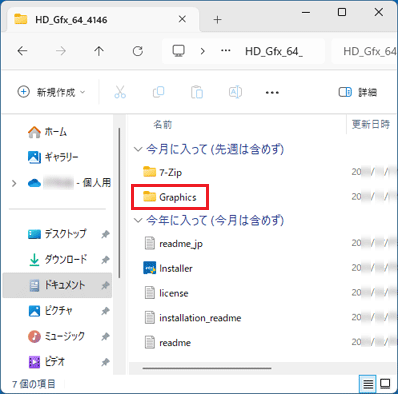Select the OneDrive 個人用 entry
This screenshot has height=394, width=398.
[69, 183]
